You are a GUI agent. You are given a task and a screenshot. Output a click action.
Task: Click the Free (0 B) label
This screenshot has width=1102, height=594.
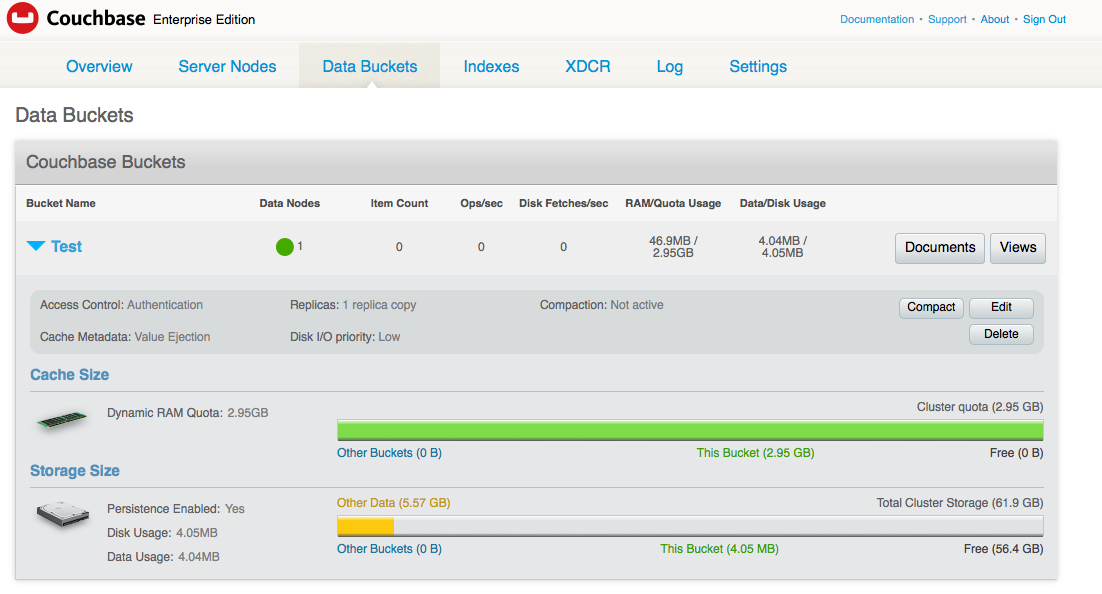pyautogui.click(x=1016, y=453)
